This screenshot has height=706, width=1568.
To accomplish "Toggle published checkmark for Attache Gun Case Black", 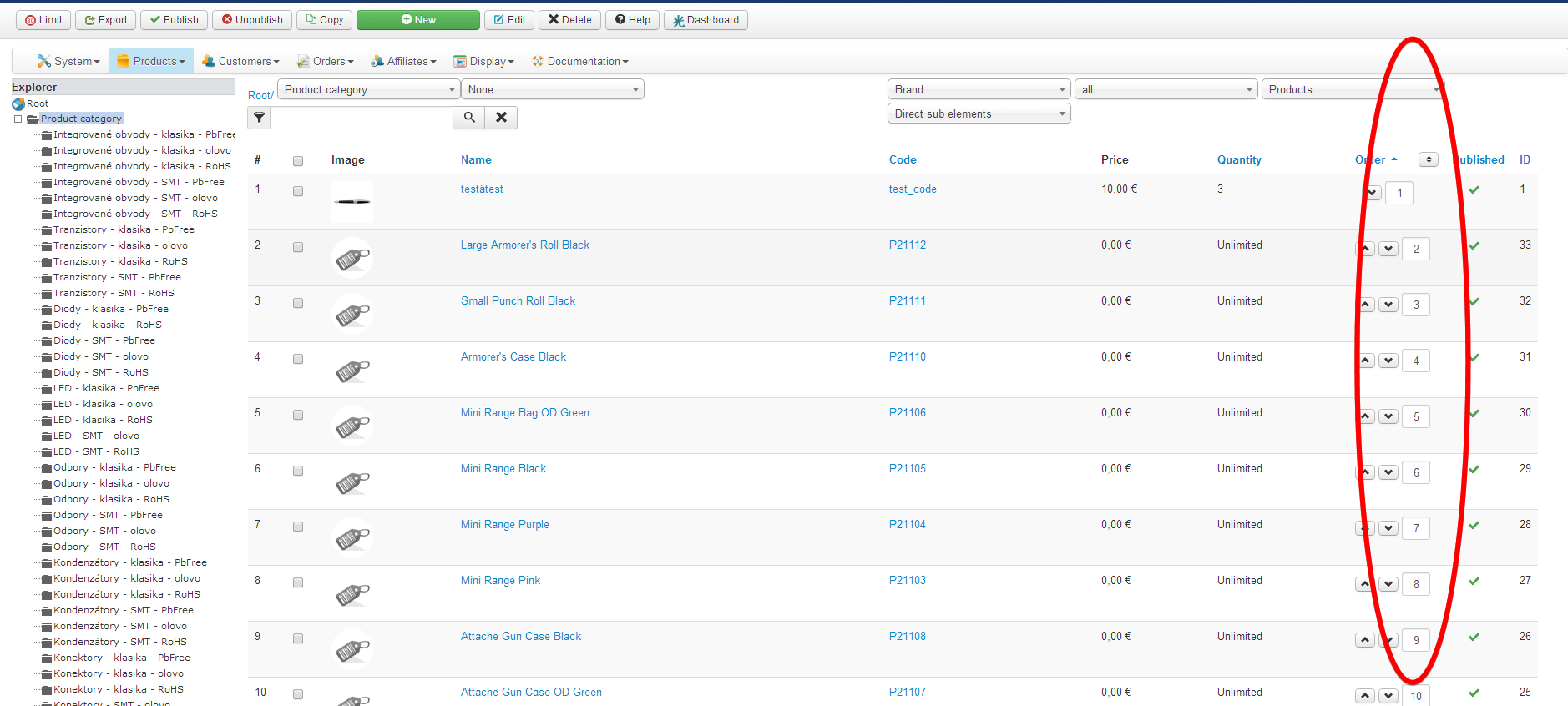I will tap(1474, 637).
